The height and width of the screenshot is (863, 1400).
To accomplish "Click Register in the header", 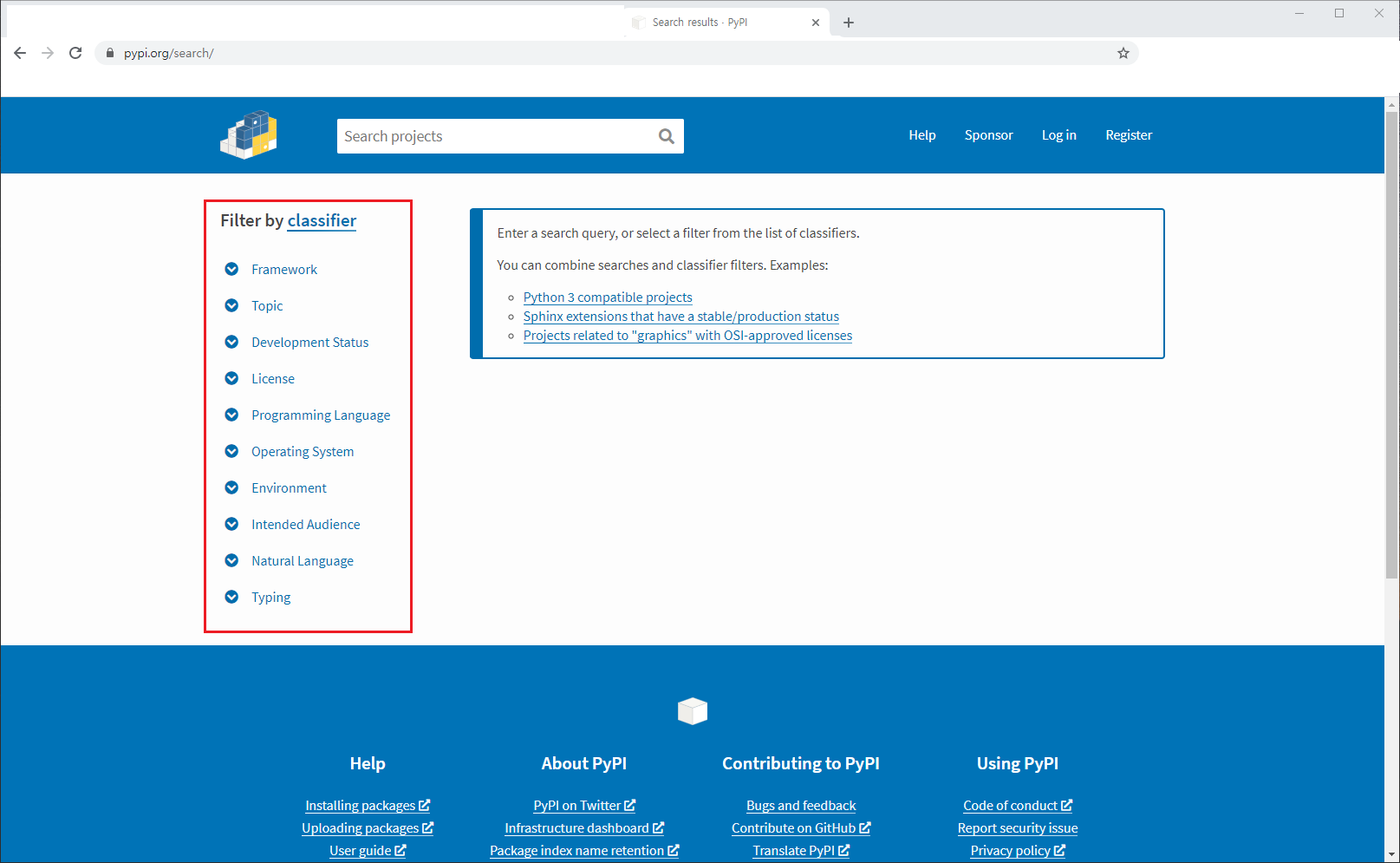I will click(1129, 135).
